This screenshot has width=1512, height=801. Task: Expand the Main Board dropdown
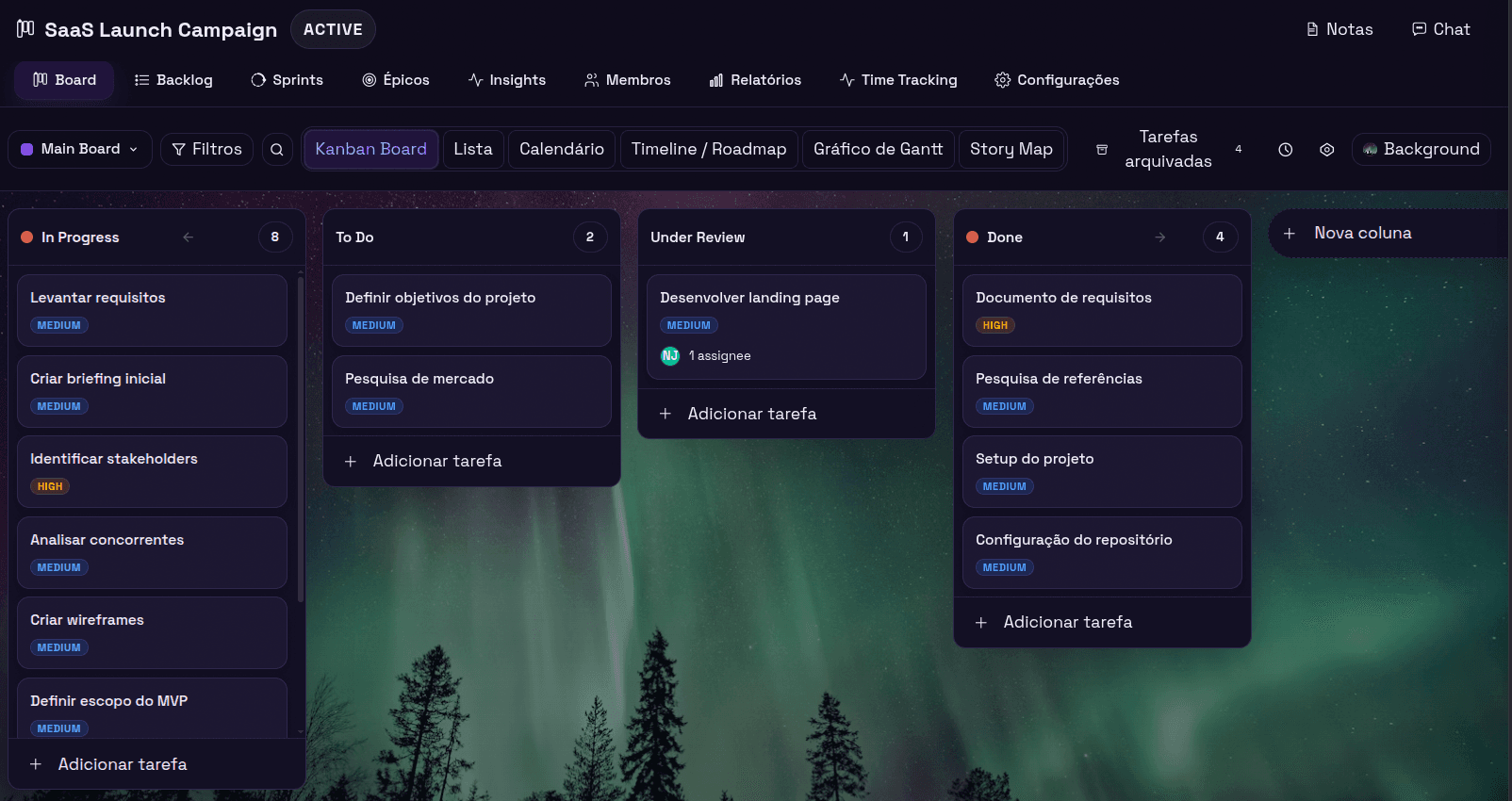click(80, 149)
